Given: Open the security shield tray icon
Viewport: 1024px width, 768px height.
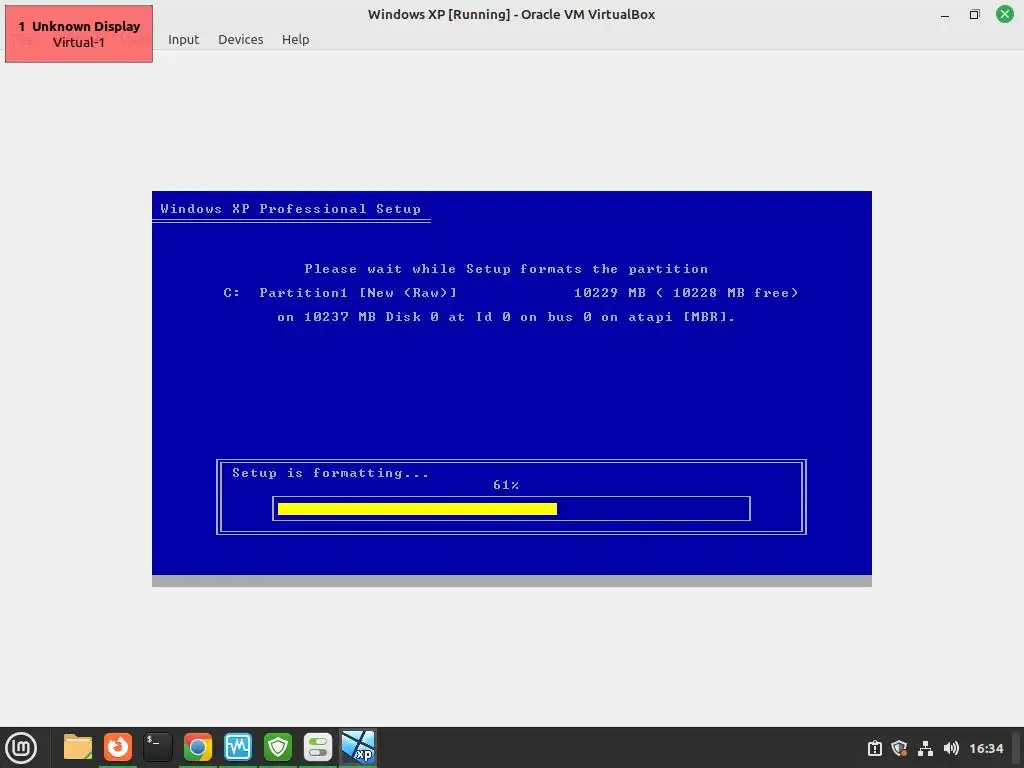Looking at the screenshot, I should point(899,748).
